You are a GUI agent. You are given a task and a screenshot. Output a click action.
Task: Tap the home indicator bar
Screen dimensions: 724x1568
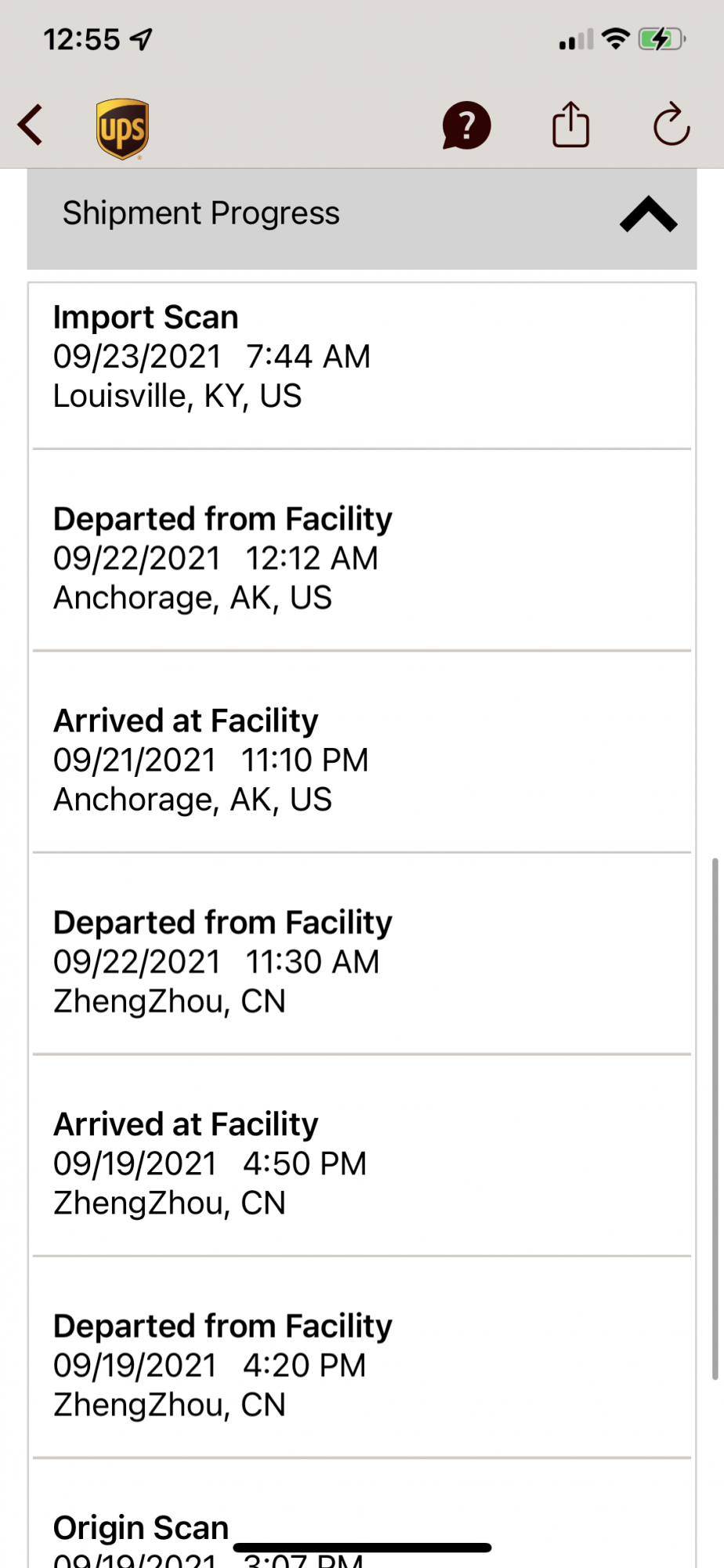[x=362, y=1548]
